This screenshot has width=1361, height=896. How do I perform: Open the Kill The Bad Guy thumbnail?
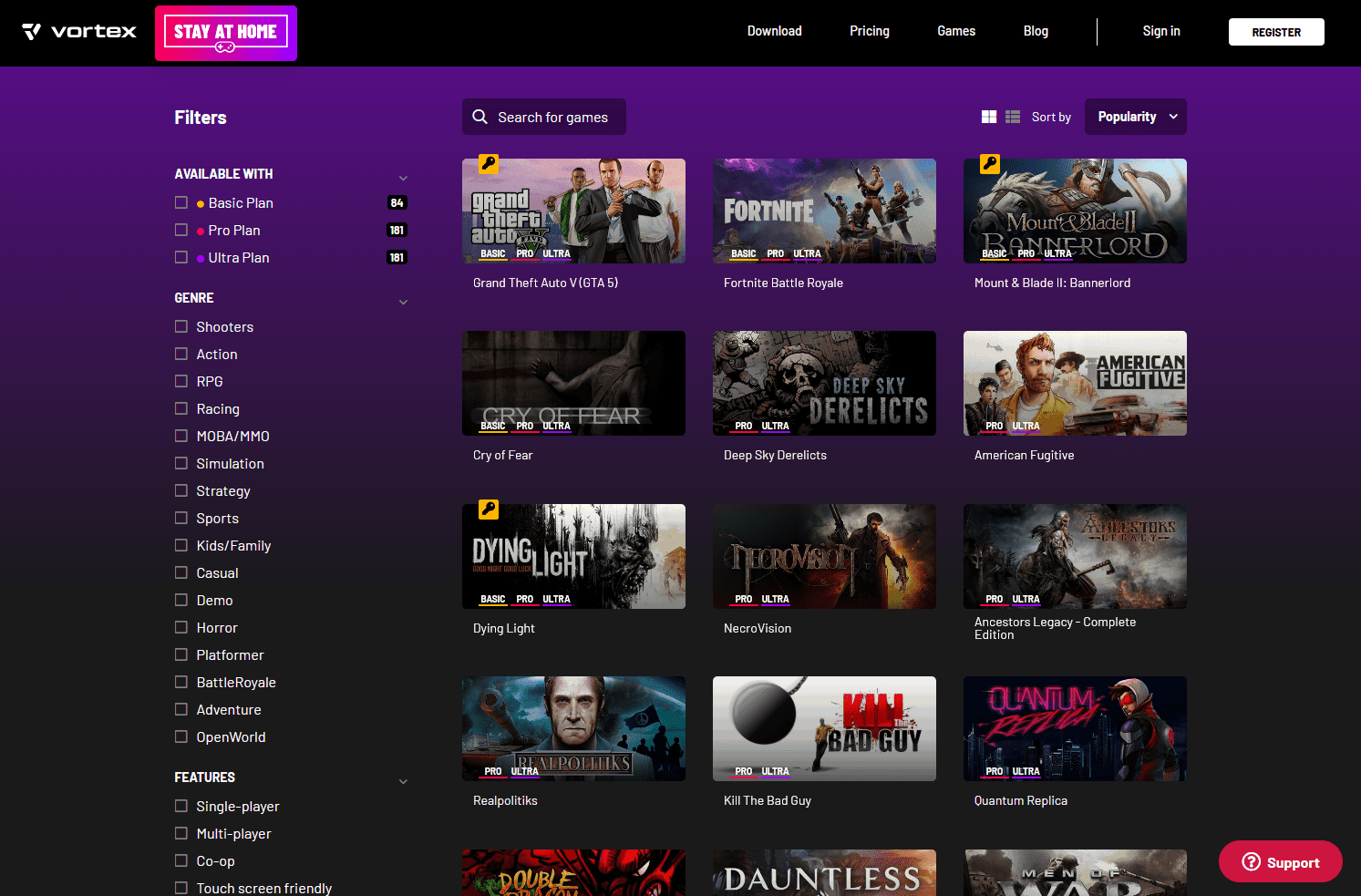click(824, 728)
